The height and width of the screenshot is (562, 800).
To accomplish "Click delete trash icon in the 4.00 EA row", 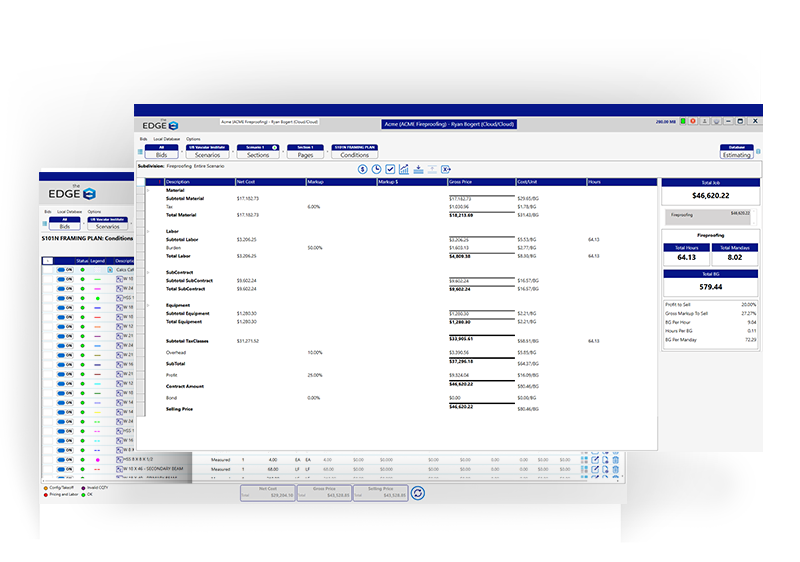I will 616,460.
